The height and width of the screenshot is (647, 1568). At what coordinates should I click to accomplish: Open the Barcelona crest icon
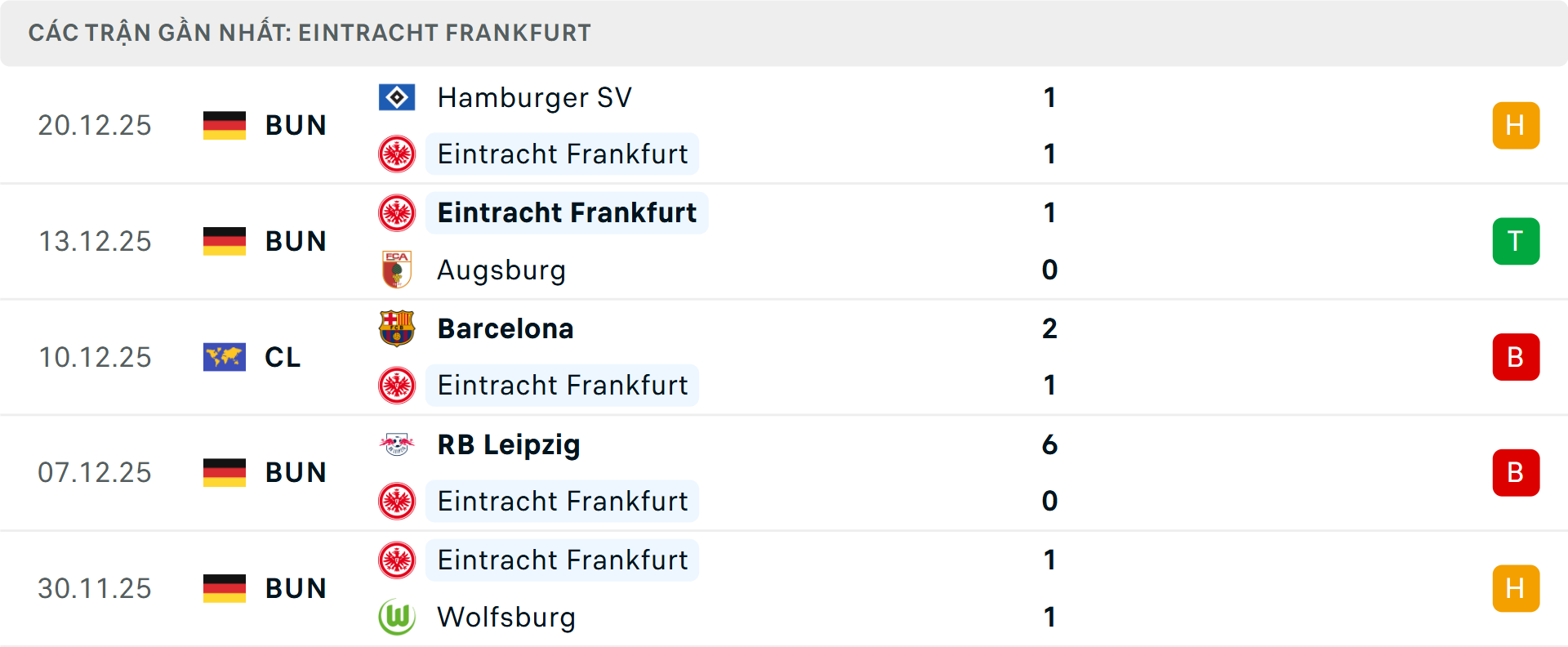tap(398, 328)
